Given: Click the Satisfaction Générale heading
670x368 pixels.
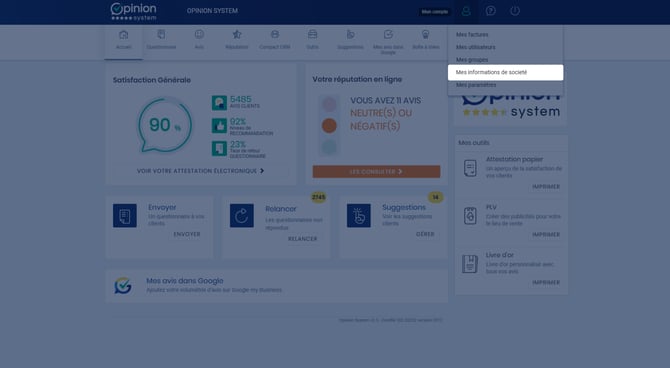Looking at the screenshot, I should [152, 80].
